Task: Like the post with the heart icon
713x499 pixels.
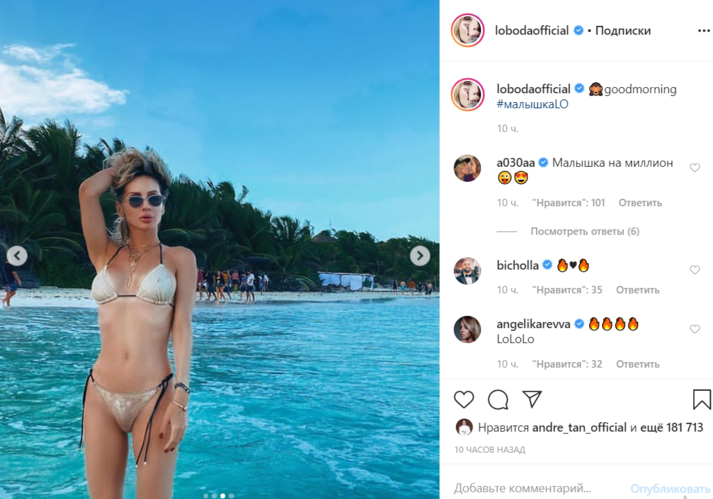Action: pos(464,399)
